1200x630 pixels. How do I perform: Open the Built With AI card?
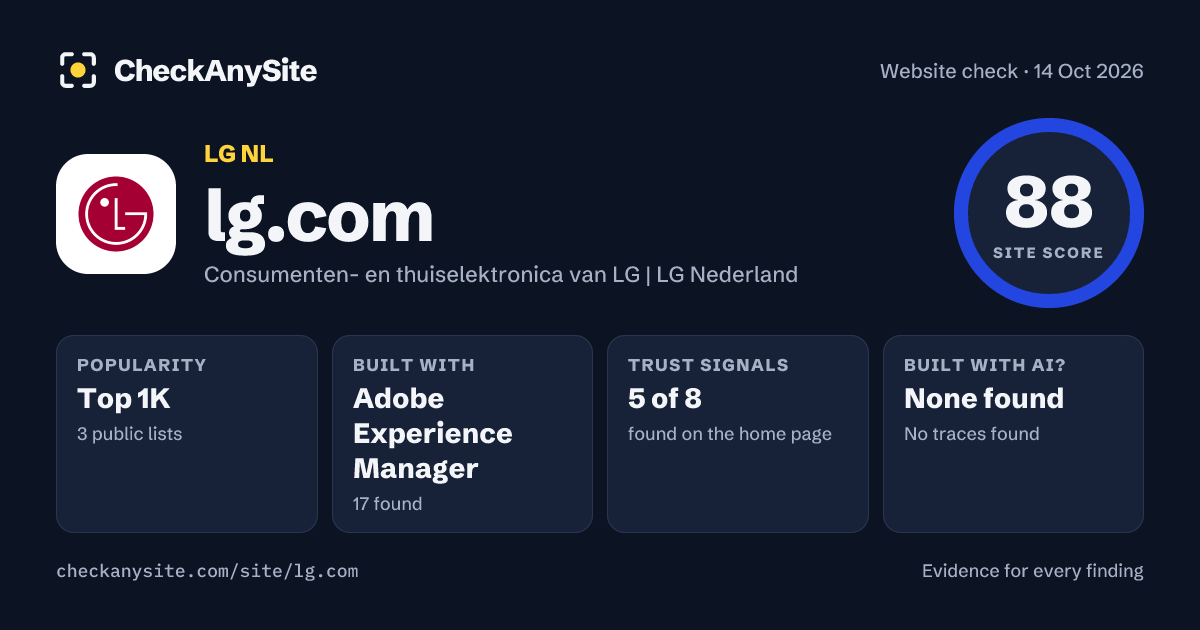pos(1013,434)
